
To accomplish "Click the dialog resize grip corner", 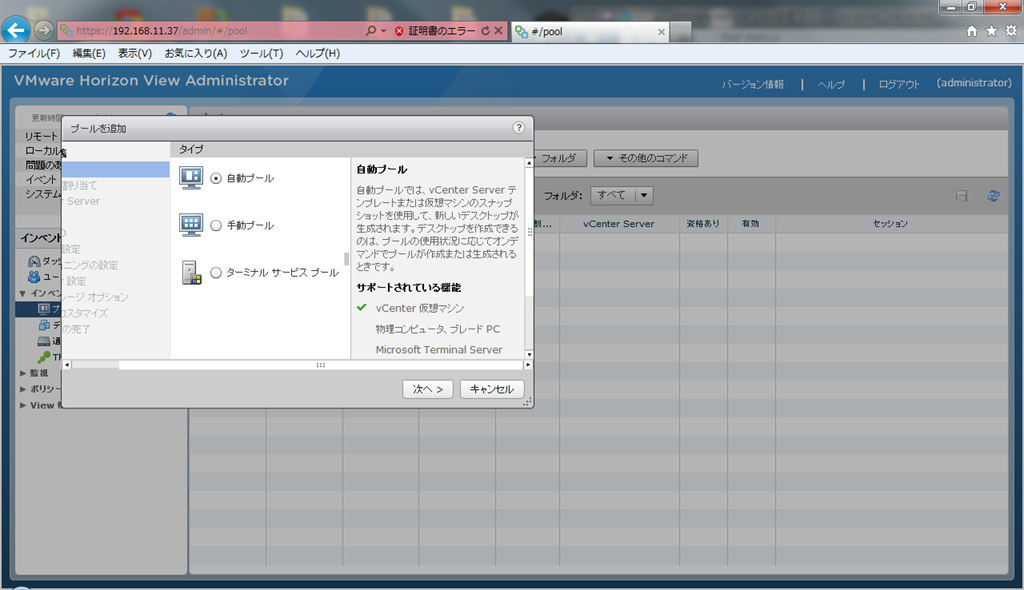I will [527, 402].
